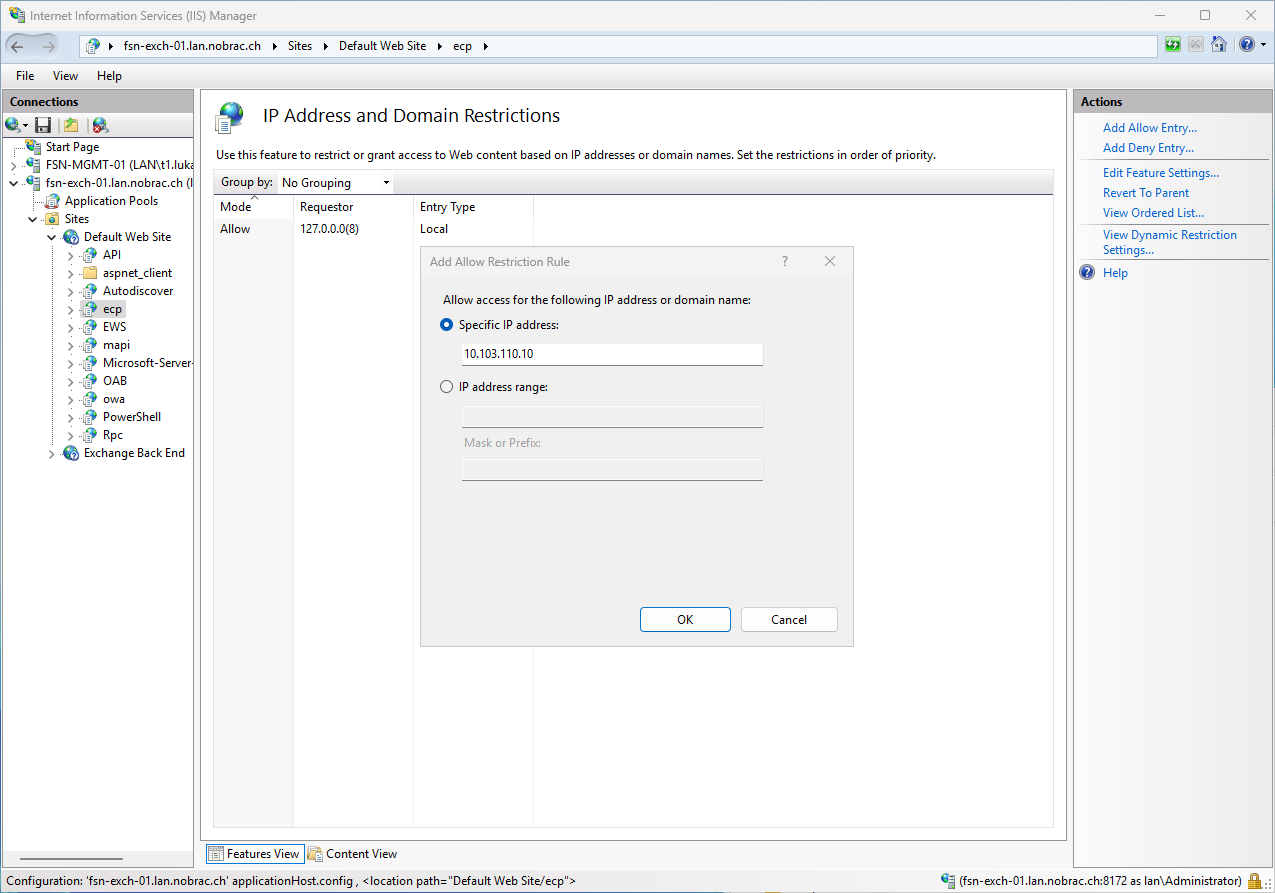Go to the Home page icon
Image resolution: width=1275 pixels, height=893 pixels.
tap(1219, 45)
